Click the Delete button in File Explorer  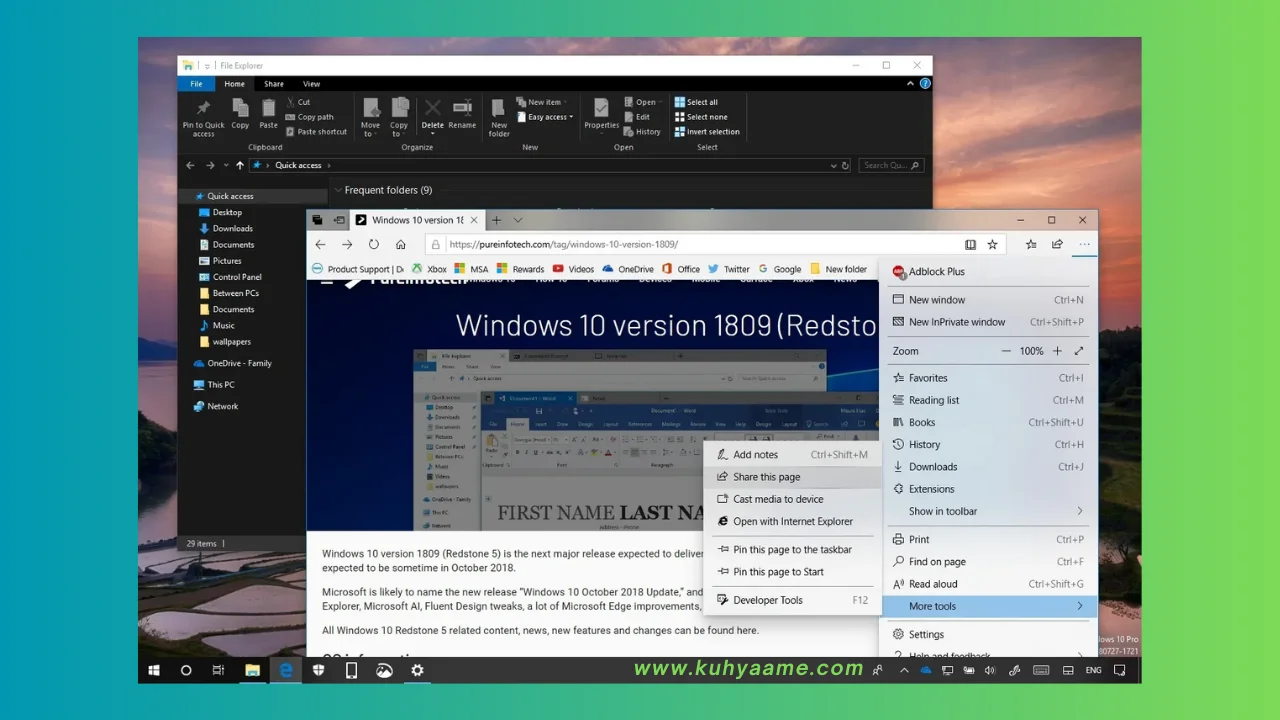pyautogui.click(x=432, y=116)
